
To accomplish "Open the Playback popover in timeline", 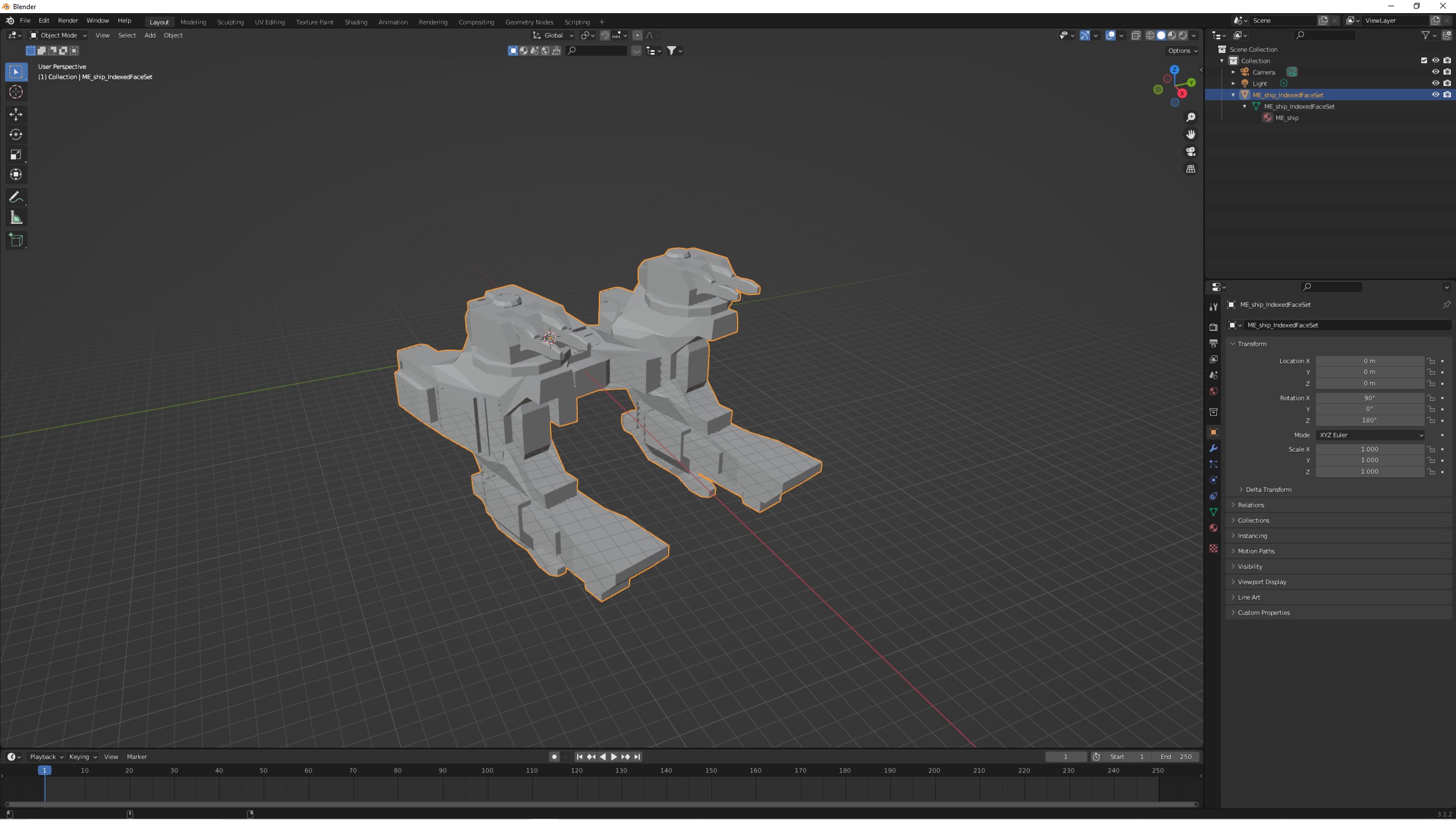I will tap(46, 757).
